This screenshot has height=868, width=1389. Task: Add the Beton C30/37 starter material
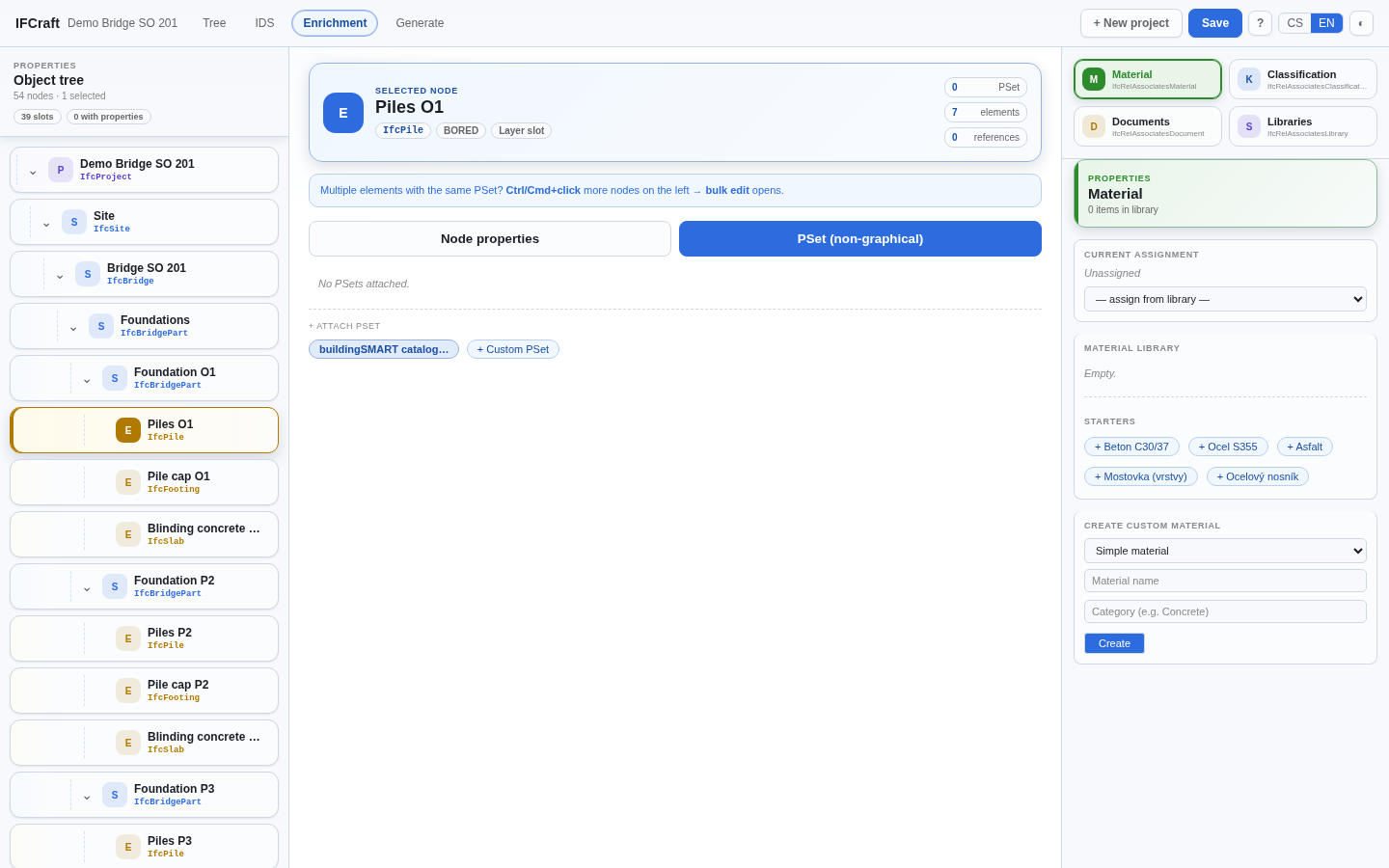[1131, 447]
